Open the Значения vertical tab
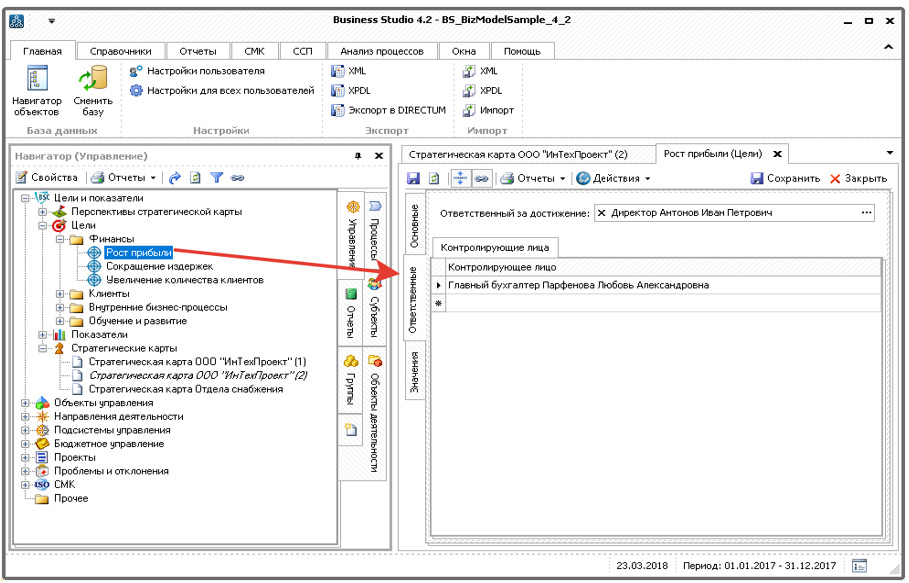The height and width of the screenshot is (583, 909). pyautogui.click(x=414, y=371)
